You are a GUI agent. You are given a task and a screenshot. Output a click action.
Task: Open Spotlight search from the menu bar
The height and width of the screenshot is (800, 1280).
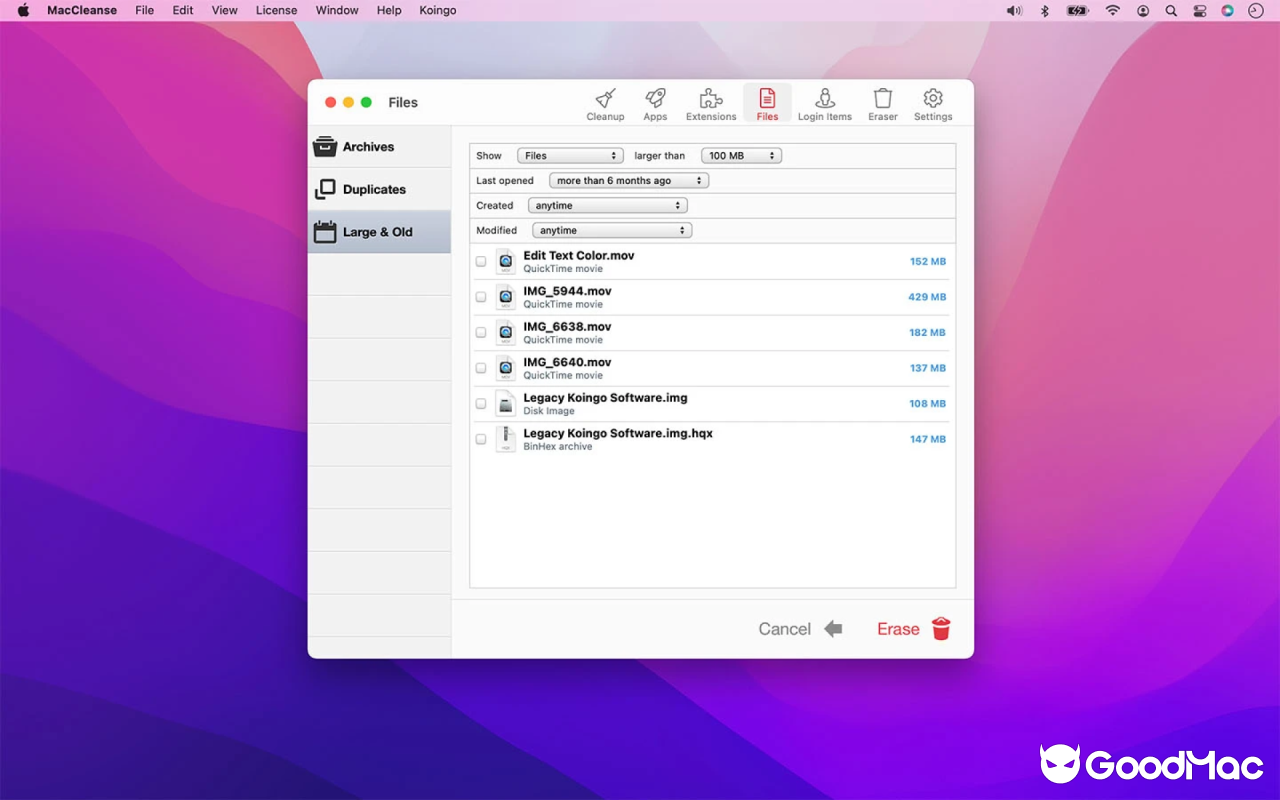point(1170,11)
